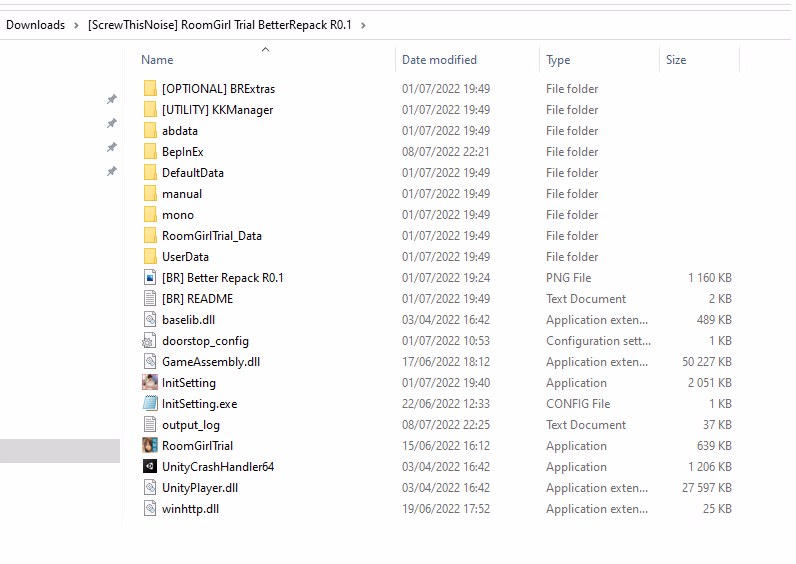The image size is (796, 564).
Task: Sort files by Type column header
Action: pyautogui.click(x=558, y=60)
